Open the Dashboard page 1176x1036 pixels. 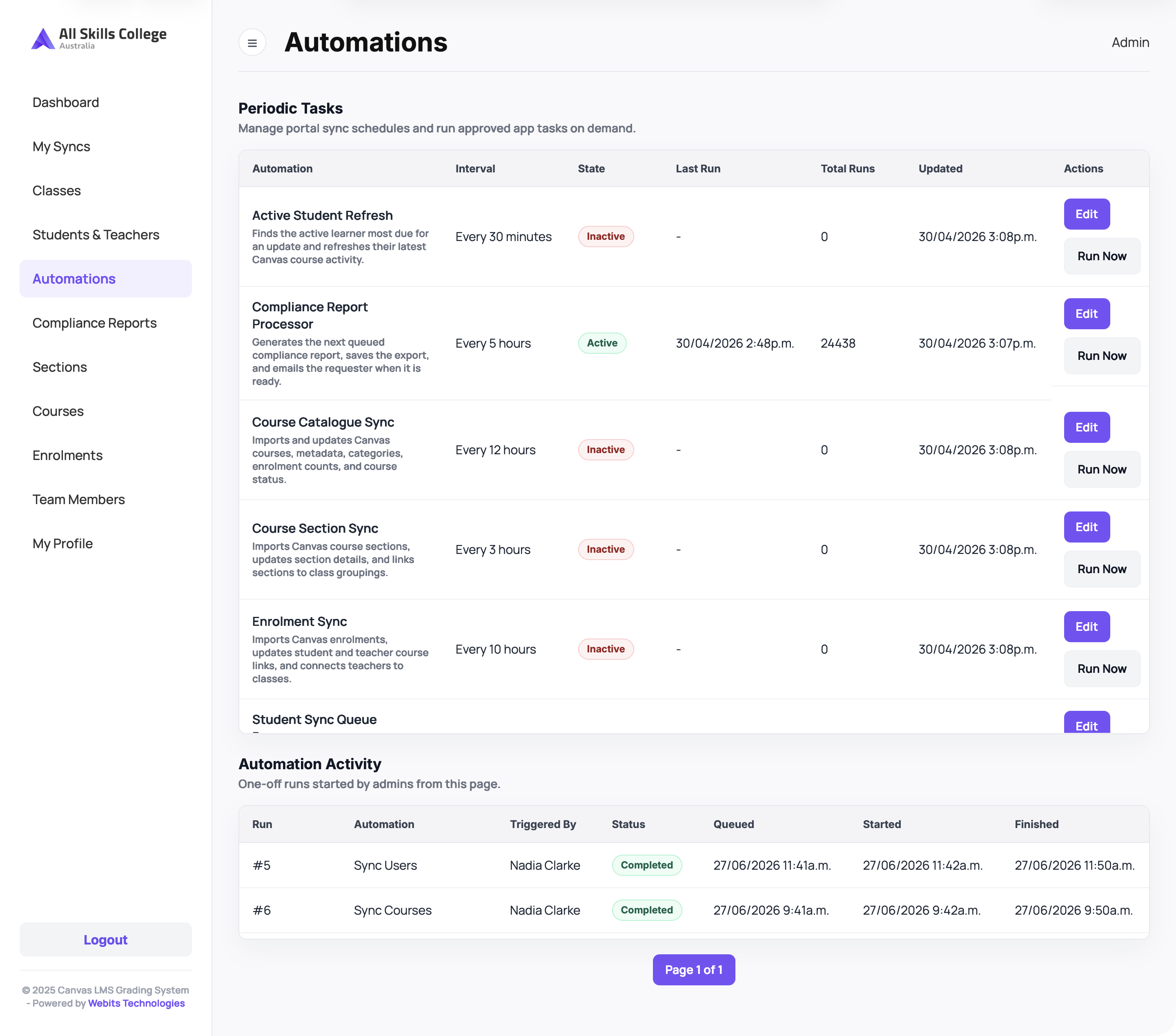(x=66, y=103)
